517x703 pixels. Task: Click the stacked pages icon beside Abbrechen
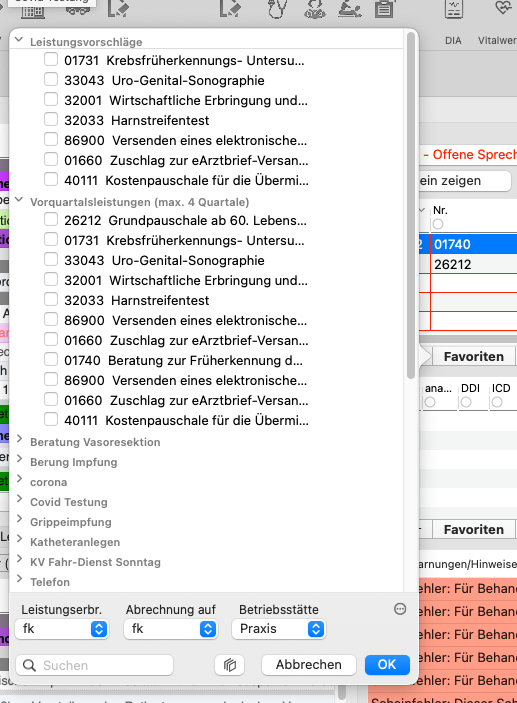coord(230,664)
